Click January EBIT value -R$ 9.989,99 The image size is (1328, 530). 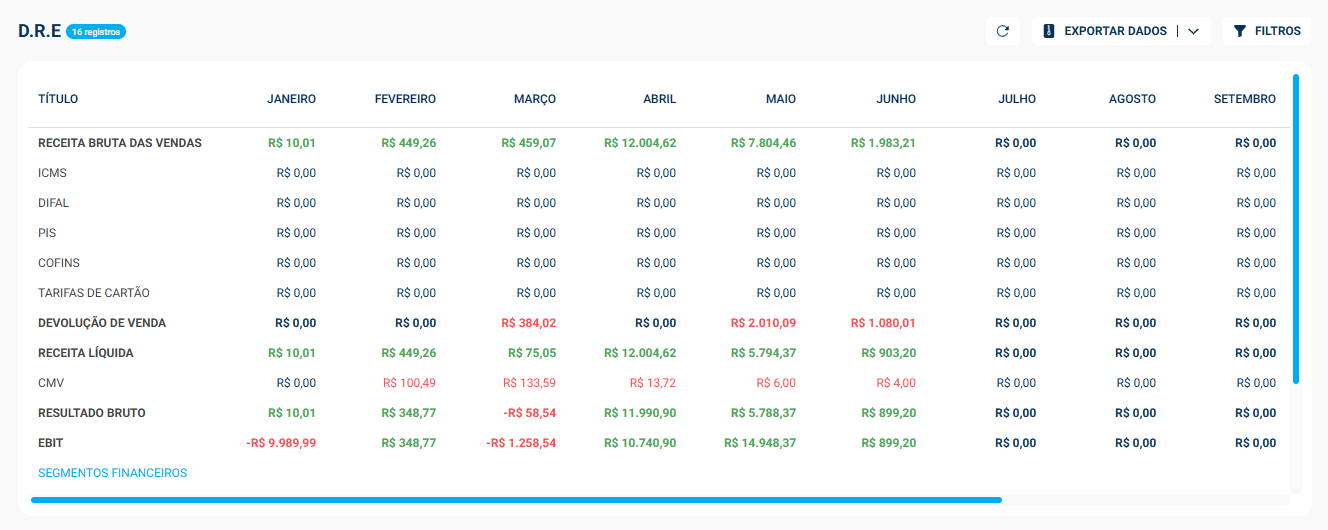(281, 443)
